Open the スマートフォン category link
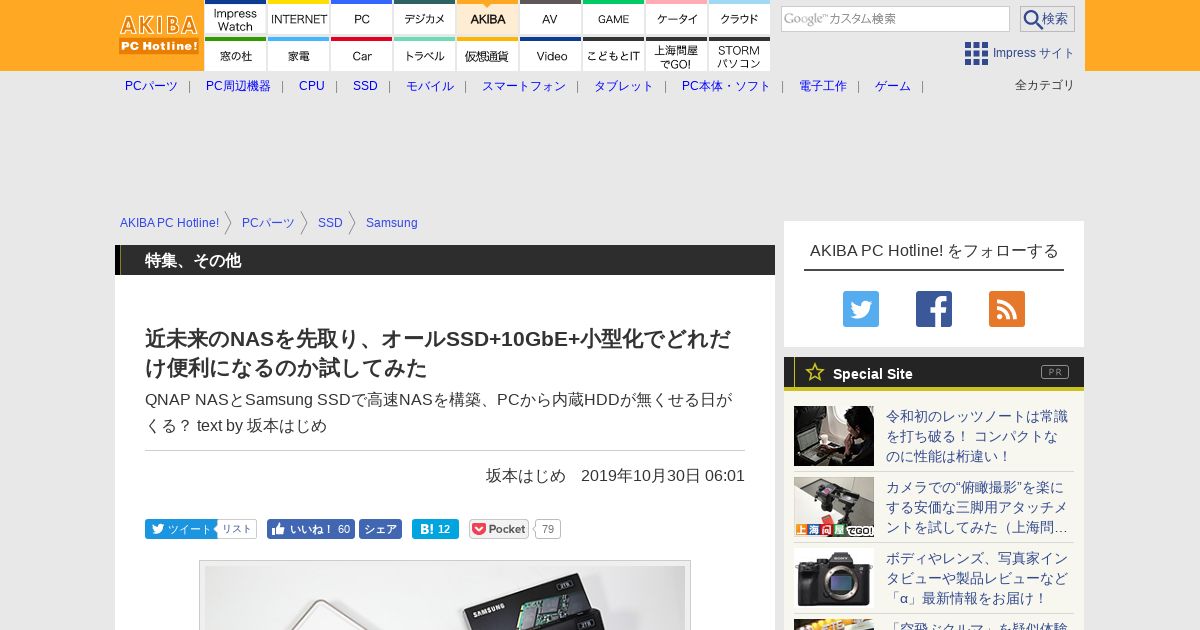Image resolution: width=1200 pixels, height=630 pixels. click(x=524, y=86)
